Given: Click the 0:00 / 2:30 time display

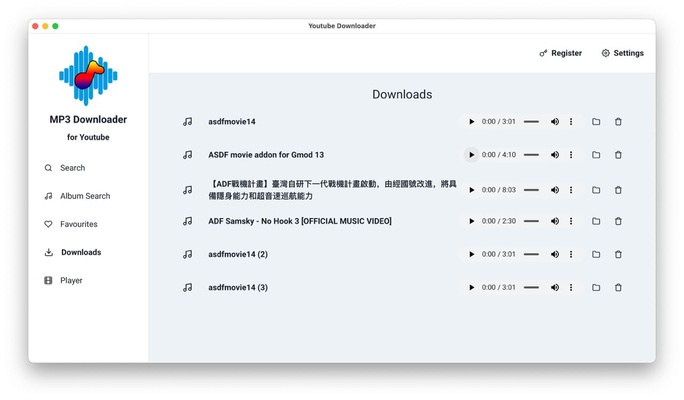Looking at the screenshot, I should [499, 221].
